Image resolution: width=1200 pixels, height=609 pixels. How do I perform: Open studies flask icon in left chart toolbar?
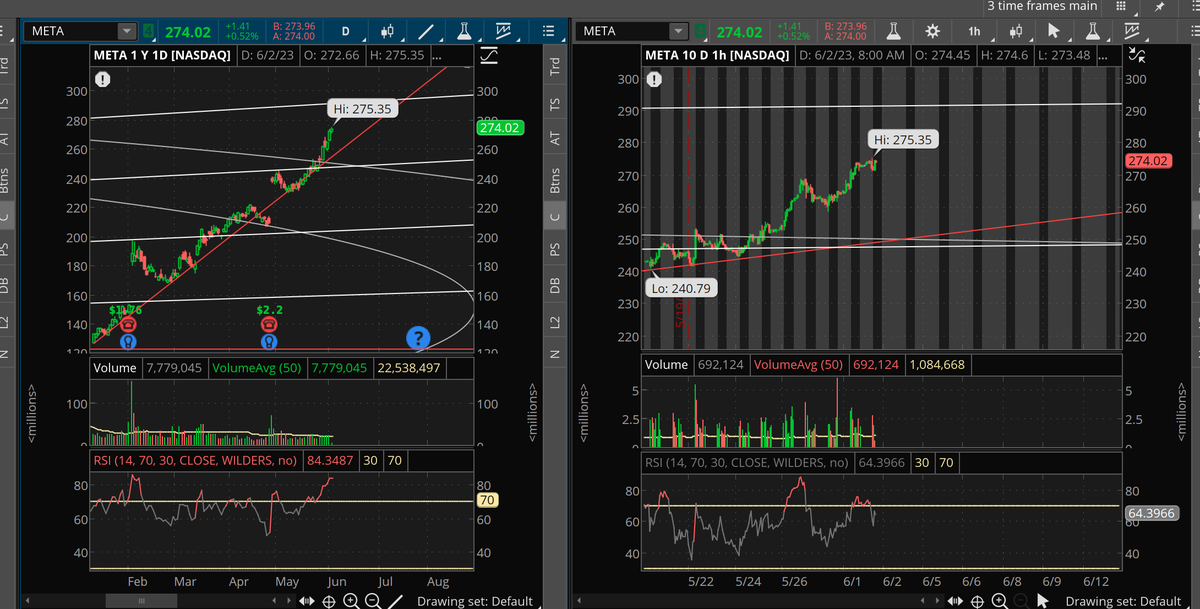click(464, 31)
